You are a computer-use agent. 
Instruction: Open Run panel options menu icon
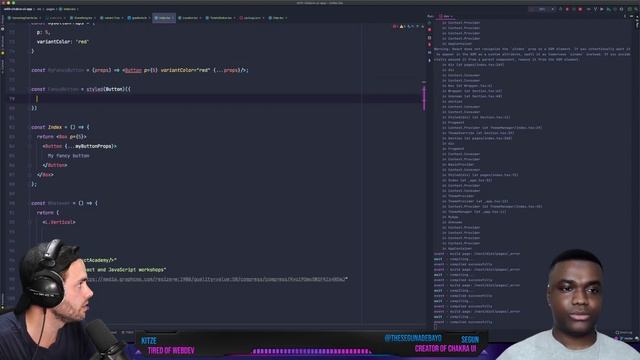(x=625, y=16)
